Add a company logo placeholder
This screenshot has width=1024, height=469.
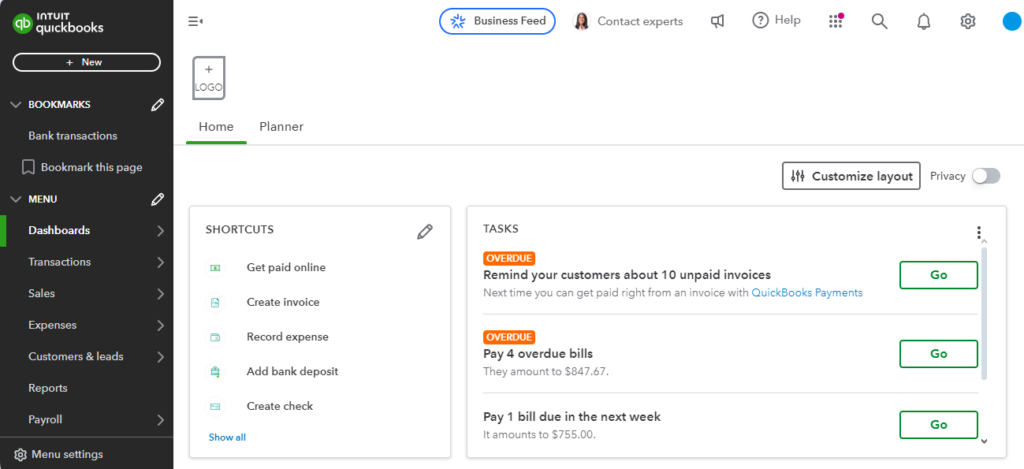point(209,78)
